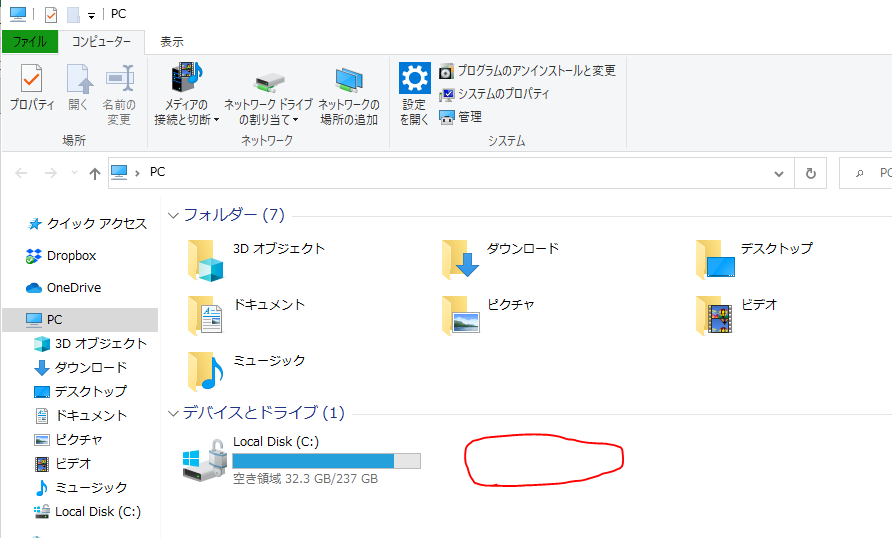Switch to the ファイル tab
The height and width of the screenshot is (538, 892).
[x=30, y=42]
